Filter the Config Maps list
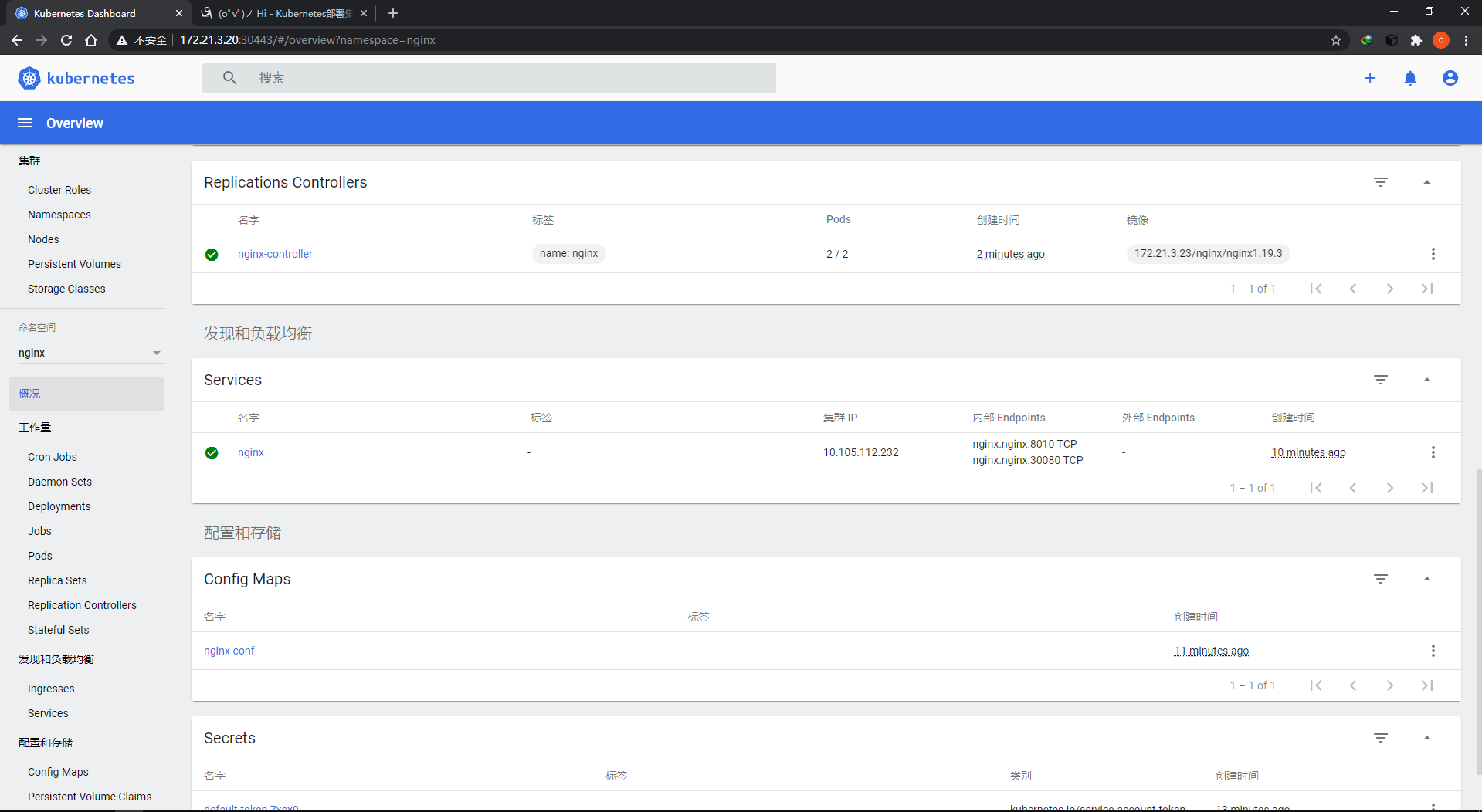1482x812 pixels. pos(1381,579)
